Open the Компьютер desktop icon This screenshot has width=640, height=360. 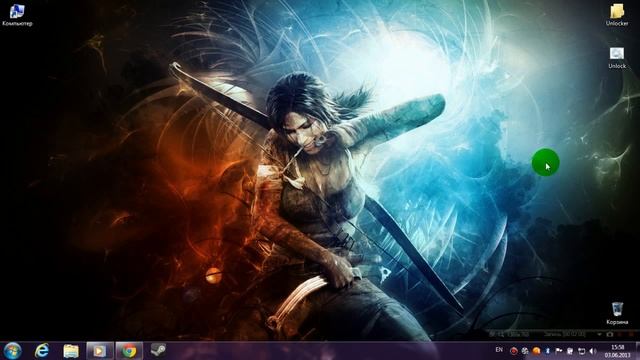click(17, 15)
